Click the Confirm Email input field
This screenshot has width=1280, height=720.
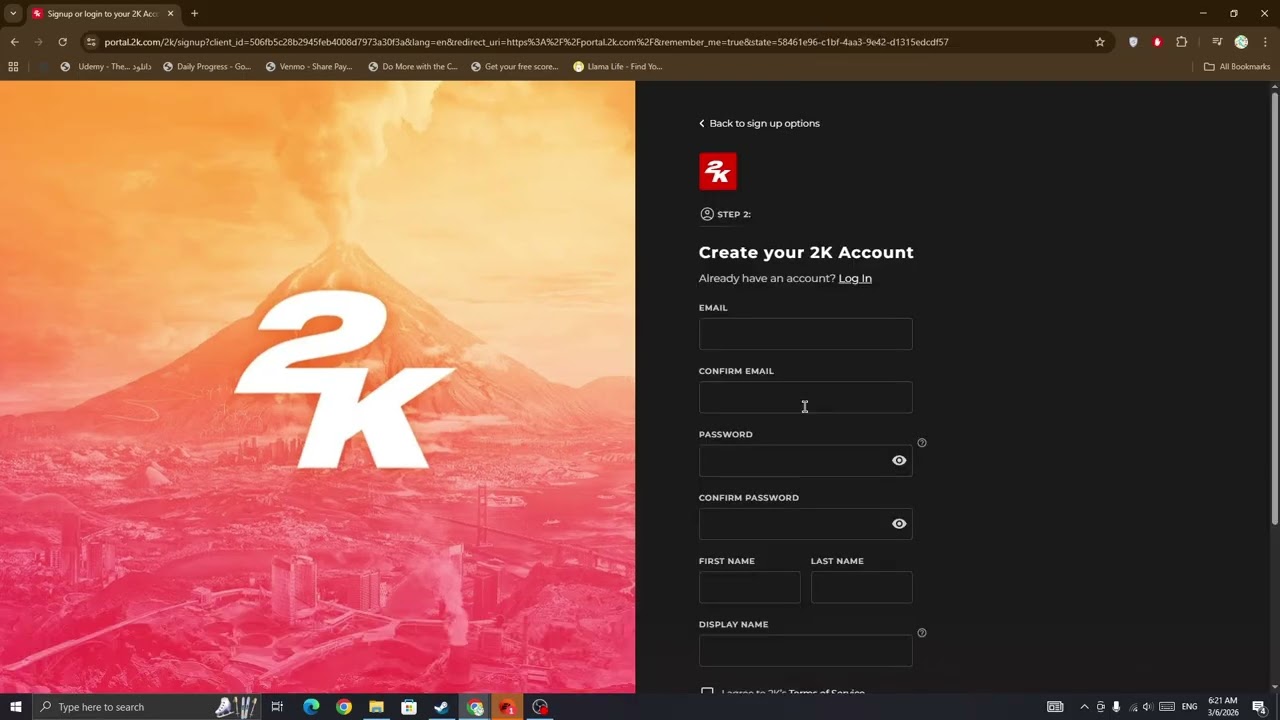coord(805,397)
